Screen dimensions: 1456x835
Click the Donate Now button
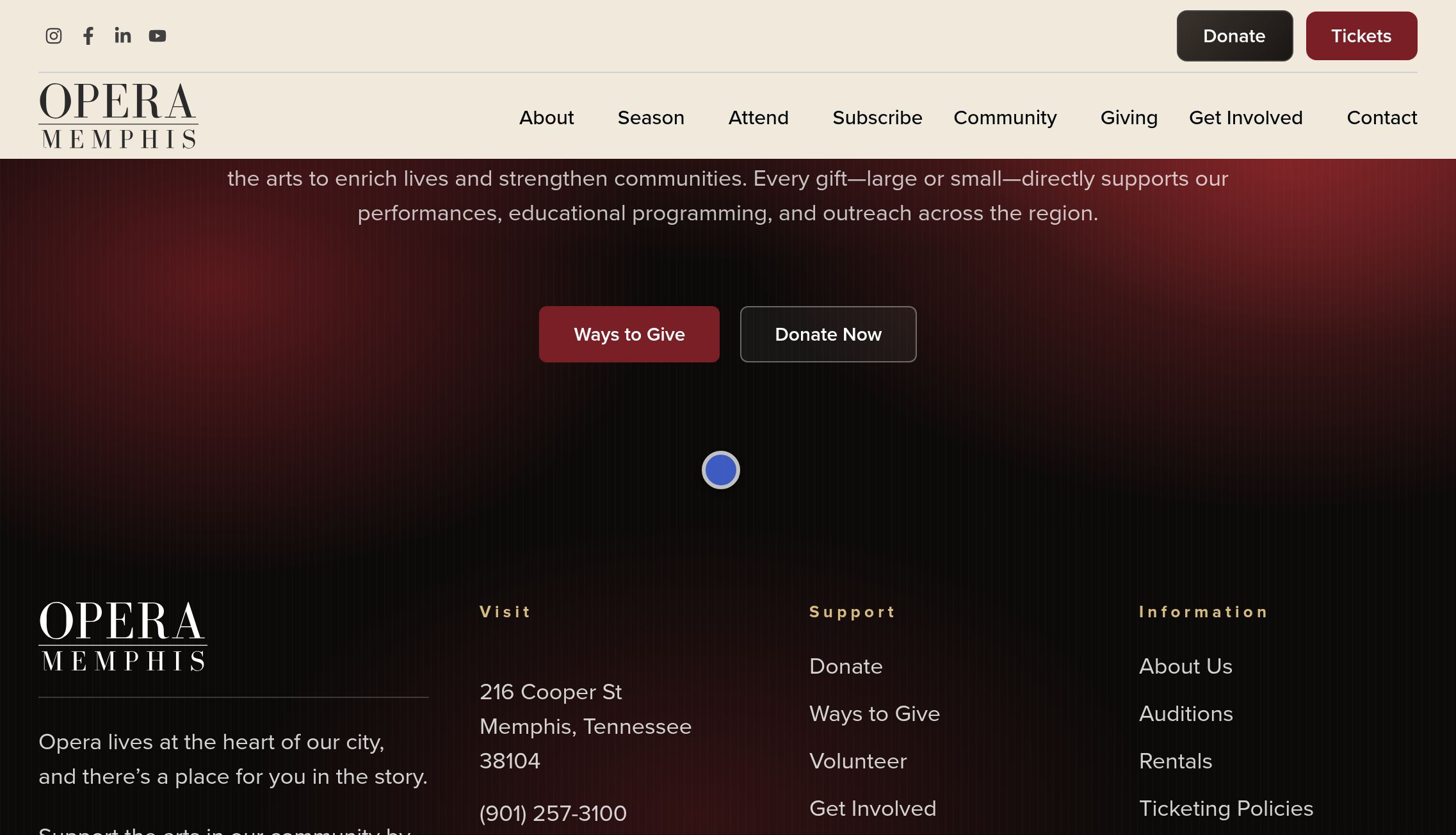click(x=828, y=334)
